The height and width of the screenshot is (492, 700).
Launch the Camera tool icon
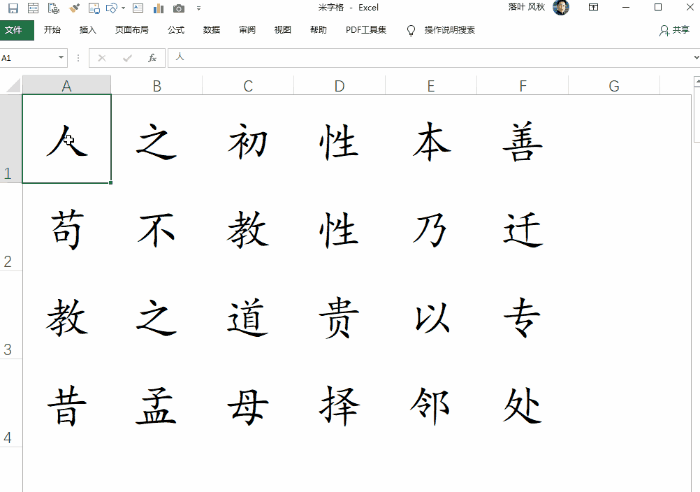(x=179, y=8)
